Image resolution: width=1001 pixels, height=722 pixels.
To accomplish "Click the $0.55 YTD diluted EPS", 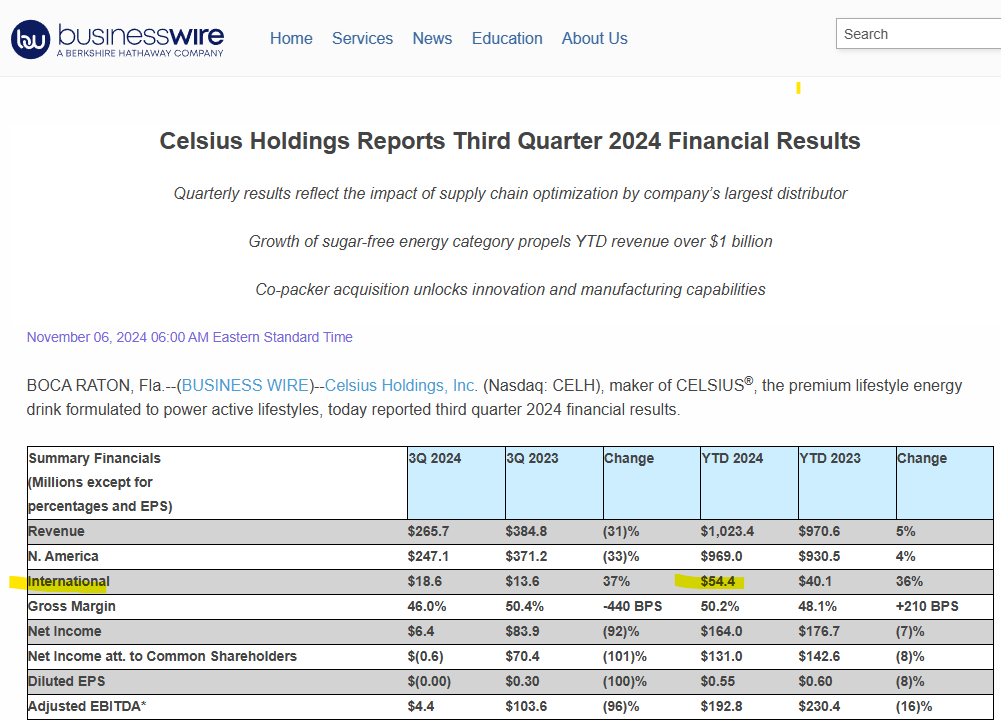I will click(718, 681).
